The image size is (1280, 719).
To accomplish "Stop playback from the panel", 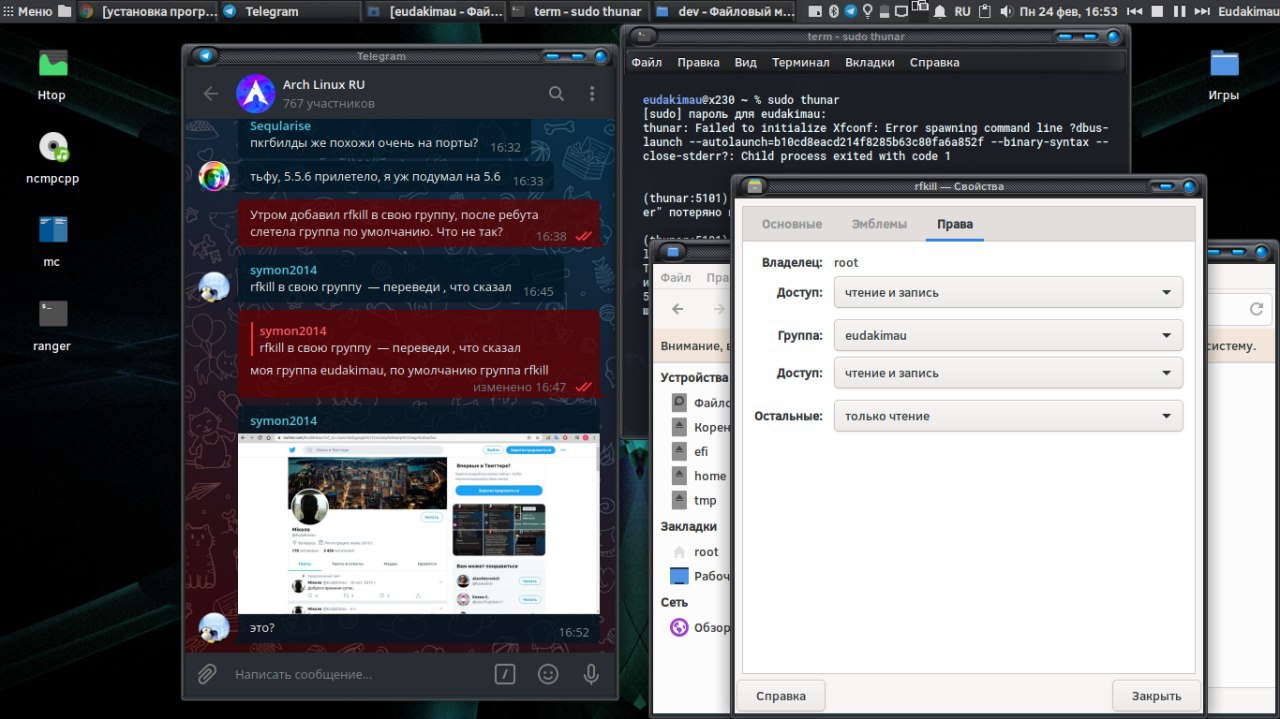I will 1156,11.
